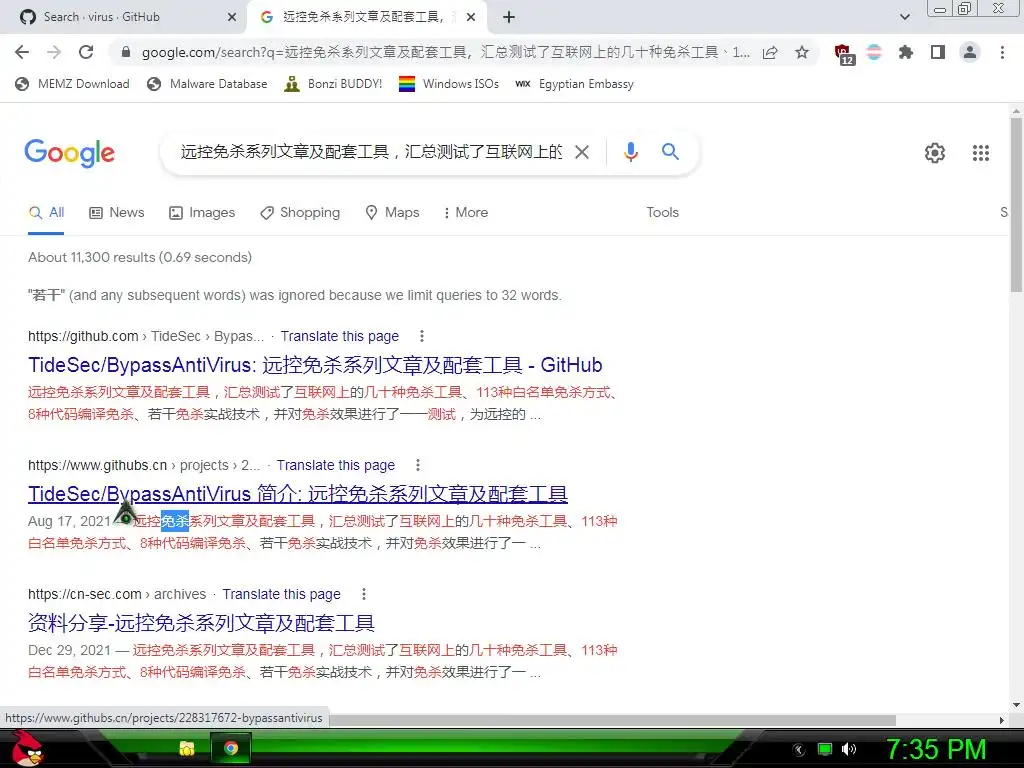Open the TideSec/BypassAntiVirus GitHub result title
The image size is (1024, 768).
[315, 365]
